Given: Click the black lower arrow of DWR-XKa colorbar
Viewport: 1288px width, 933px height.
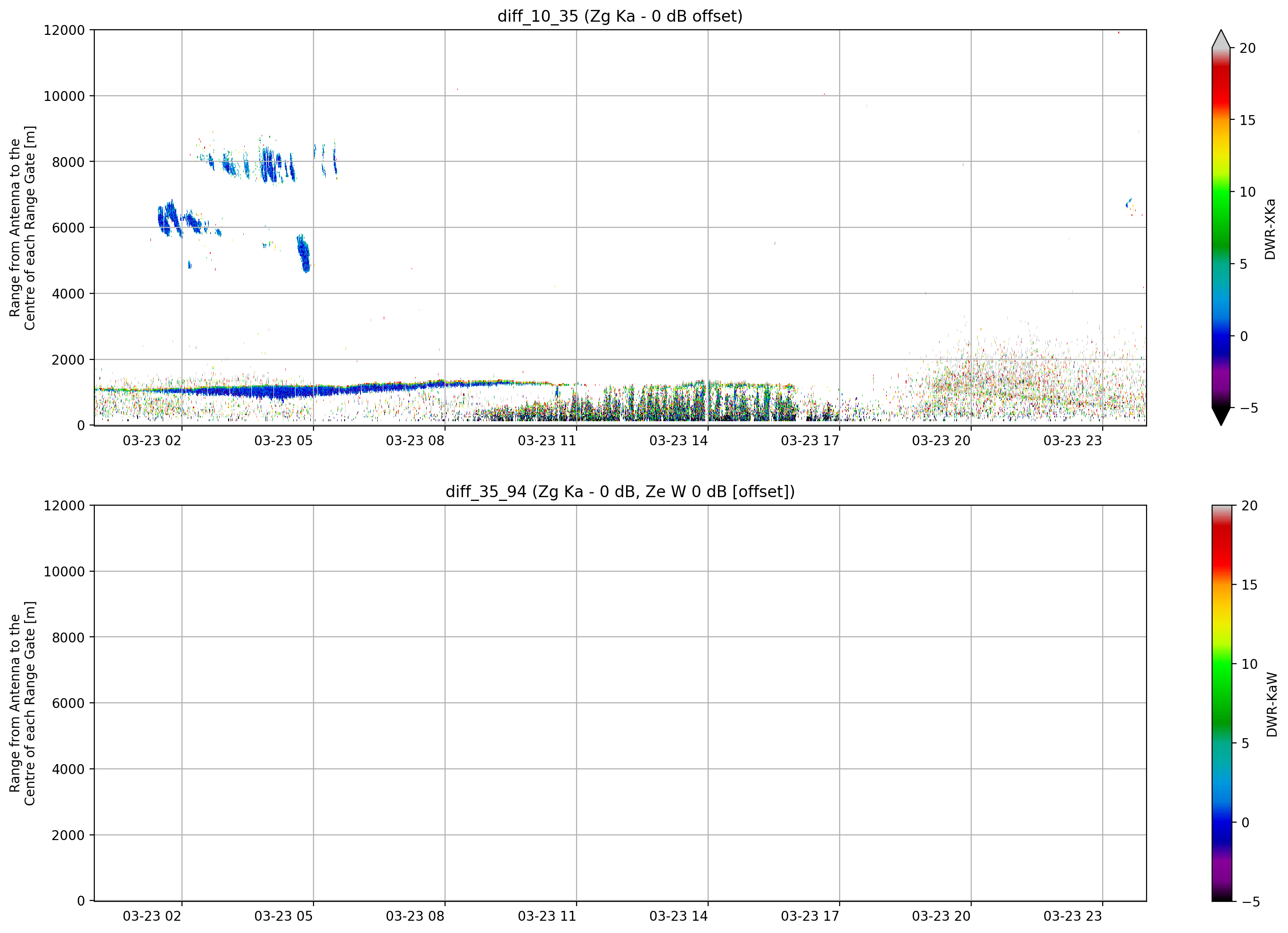Looking at the screenshot, I should pyautogui.click(x=1221, y=417).
